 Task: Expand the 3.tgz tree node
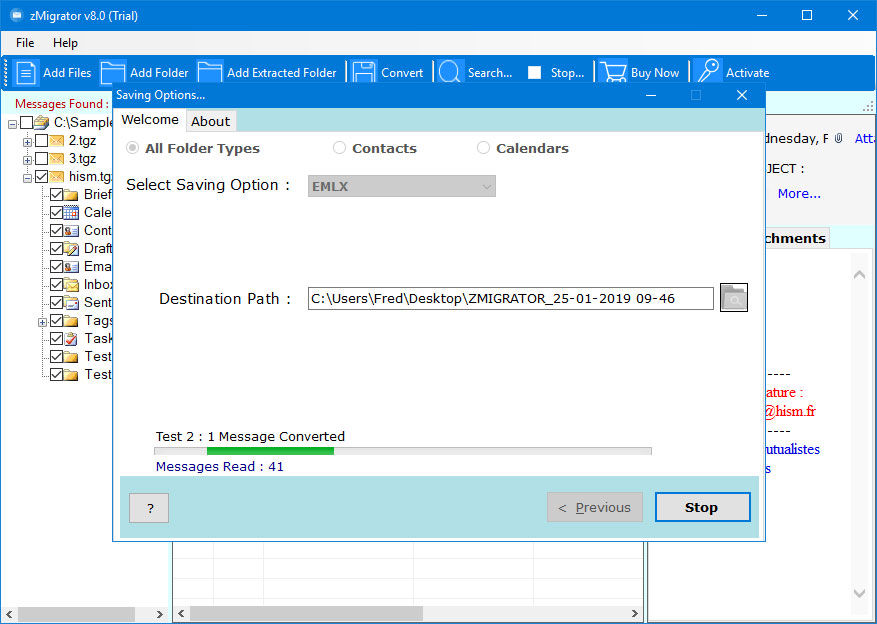tap(27, 160)
